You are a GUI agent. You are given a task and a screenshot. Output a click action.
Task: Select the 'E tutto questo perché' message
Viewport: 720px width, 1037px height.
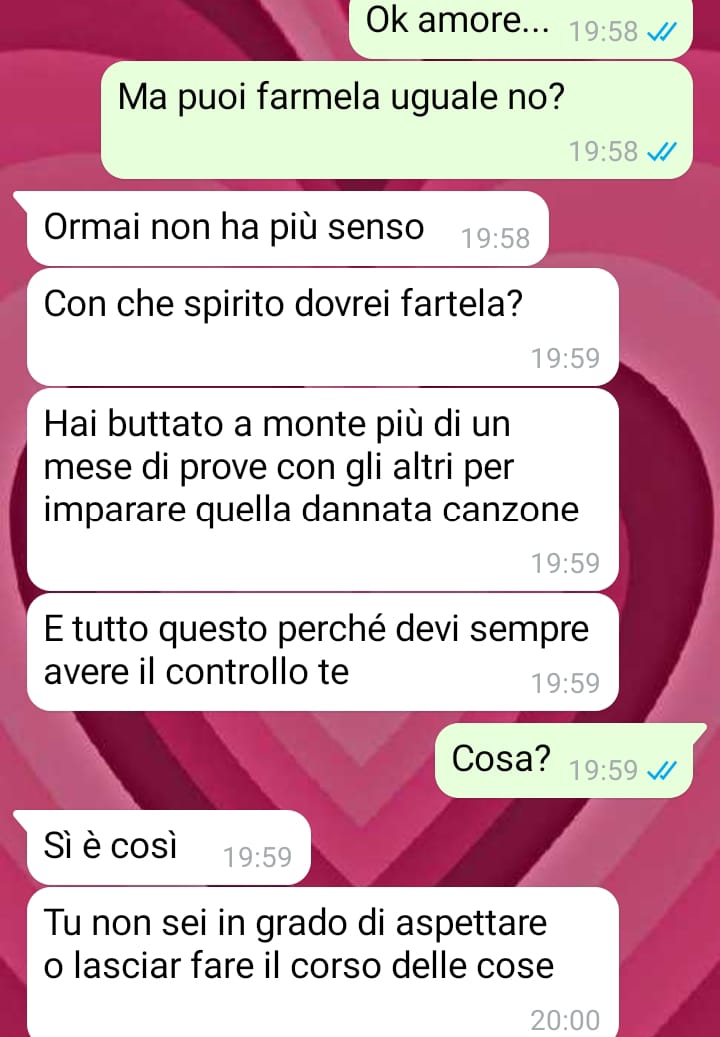pos(323,652)
